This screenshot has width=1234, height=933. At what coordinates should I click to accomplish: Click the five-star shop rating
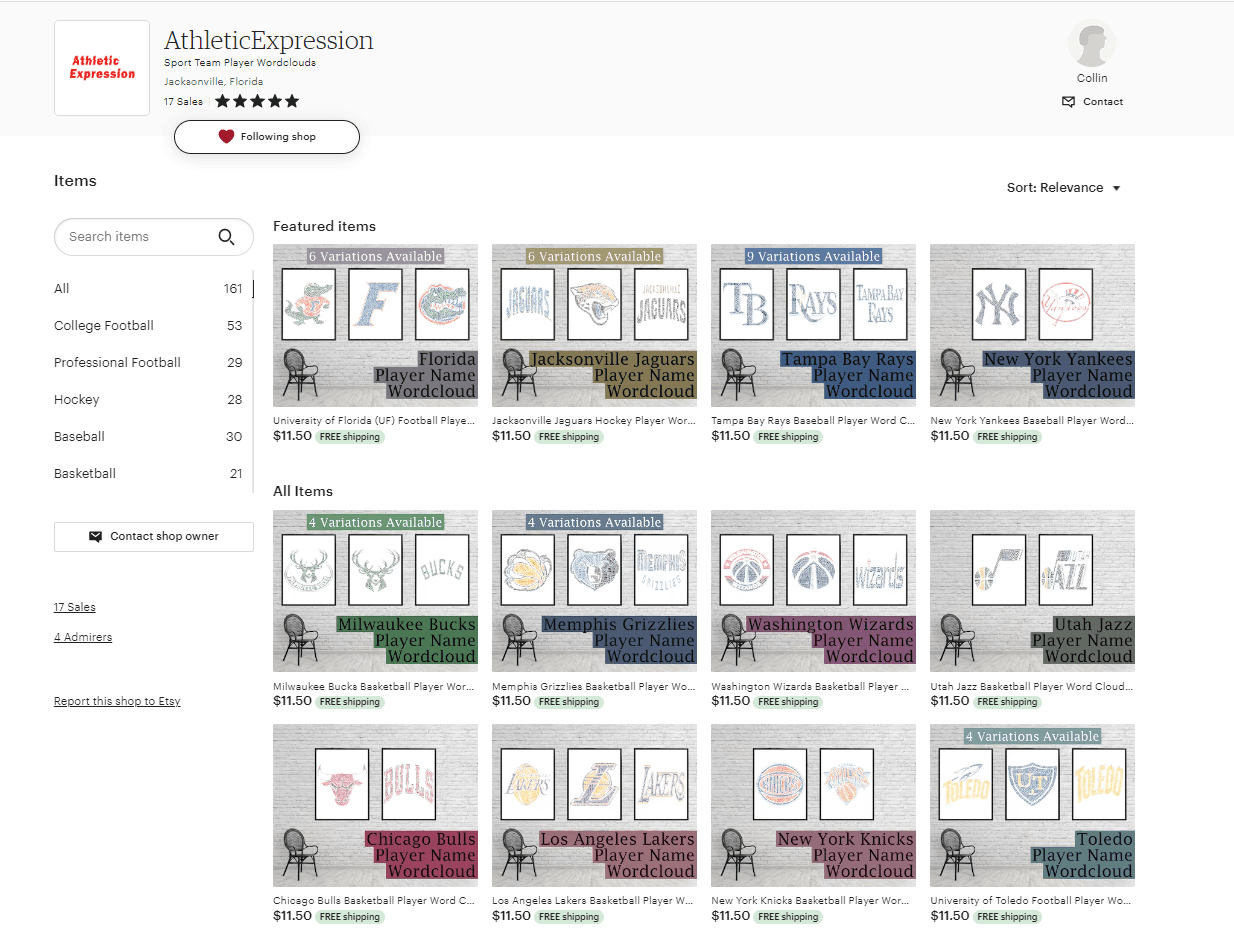click(x=257, y=101)
